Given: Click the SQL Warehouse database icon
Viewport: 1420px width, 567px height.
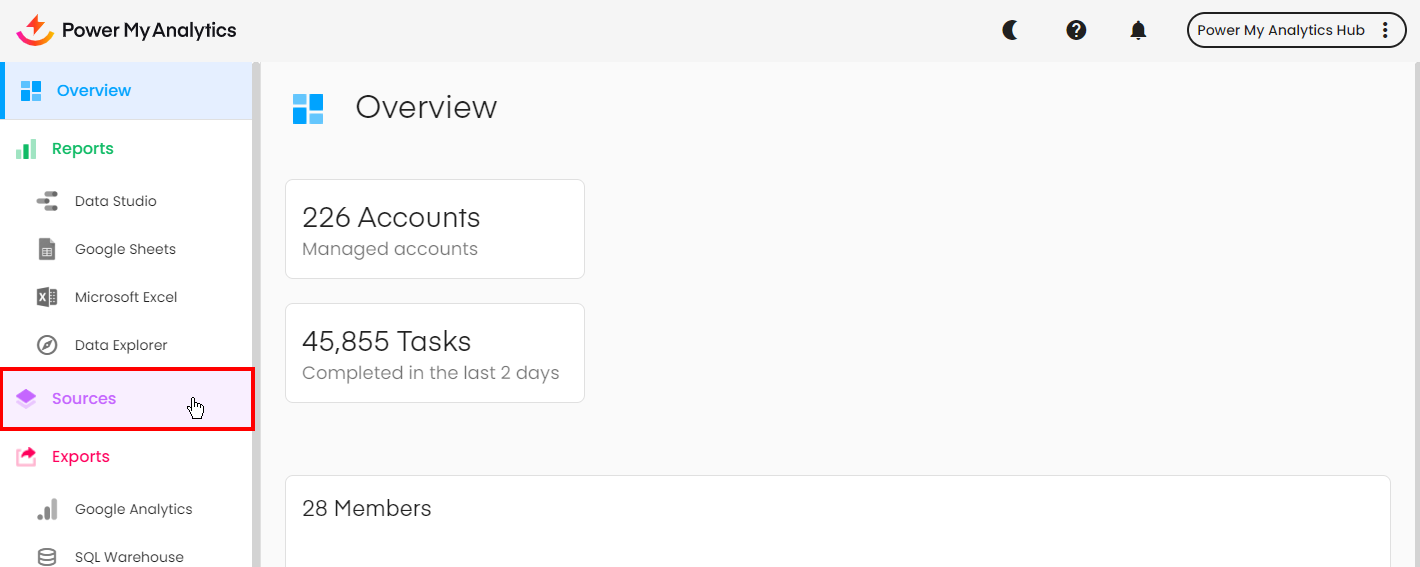Looking at the screenshot, I should [x=47, y=557].
